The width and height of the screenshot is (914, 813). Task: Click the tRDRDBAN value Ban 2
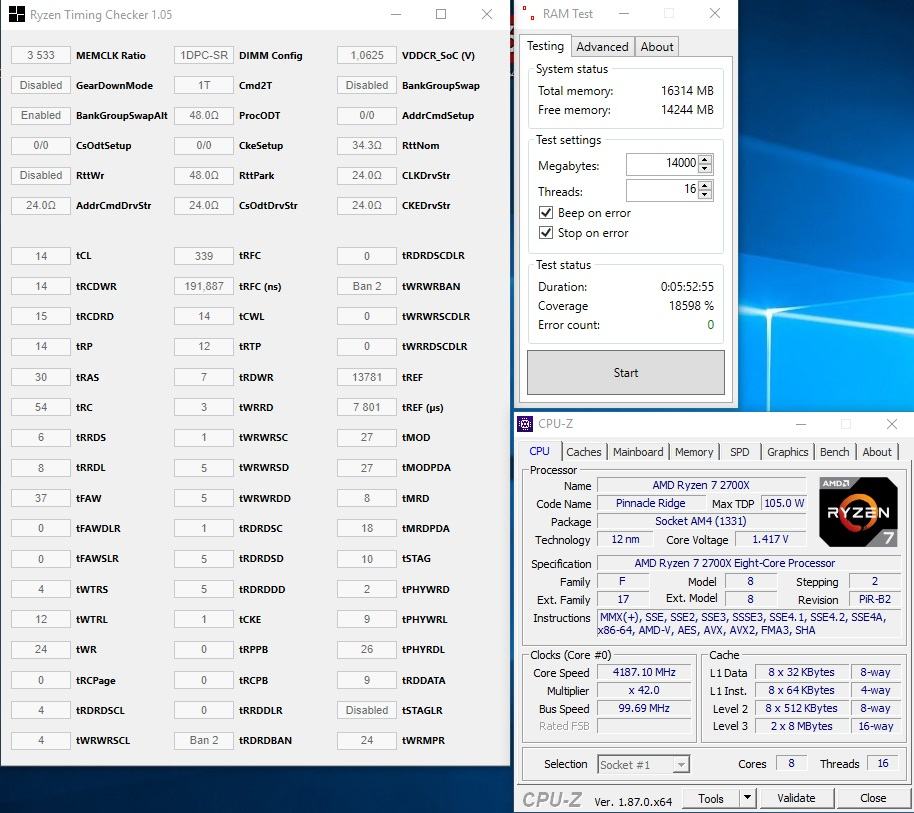pyautogui.click(x=204, y=740)
